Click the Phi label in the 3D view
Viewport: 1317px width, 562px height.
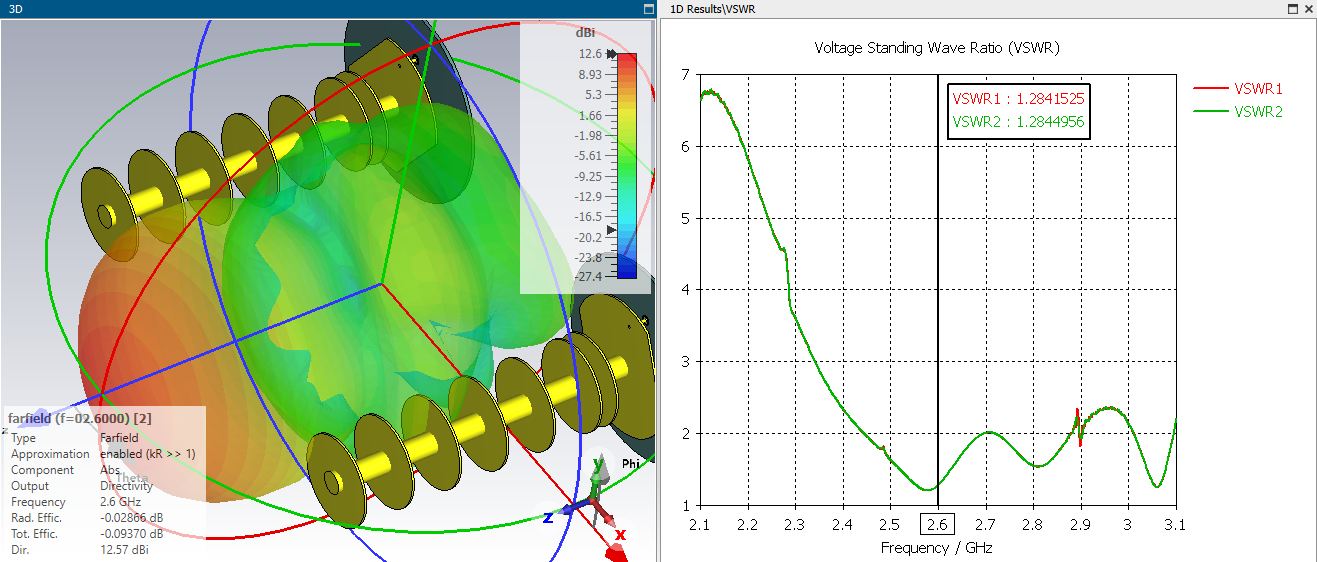631,464
